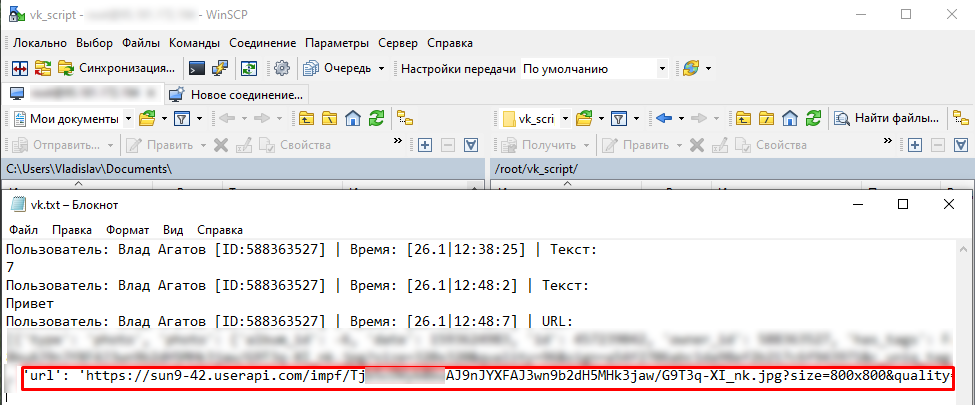Image resolution: width=975 pixels, height=405 pixels.
Task: Click the local panel filter funnel icon
Action: (181, 118)
